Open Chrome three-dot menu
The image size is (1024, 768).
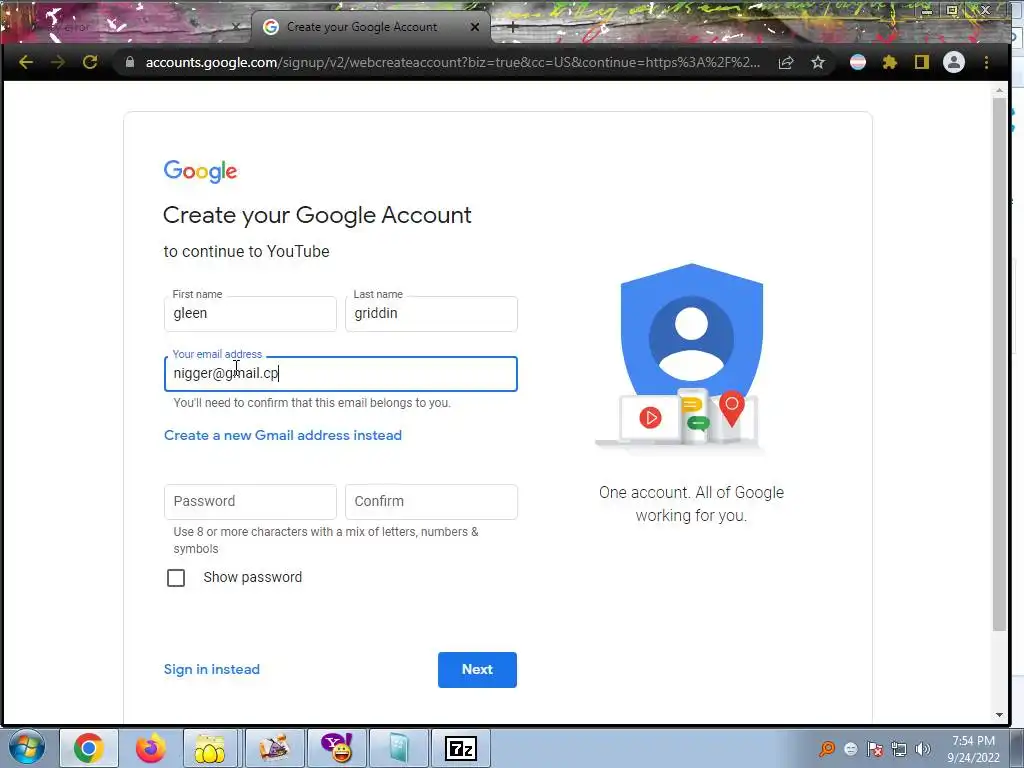[x=986, y=62]
